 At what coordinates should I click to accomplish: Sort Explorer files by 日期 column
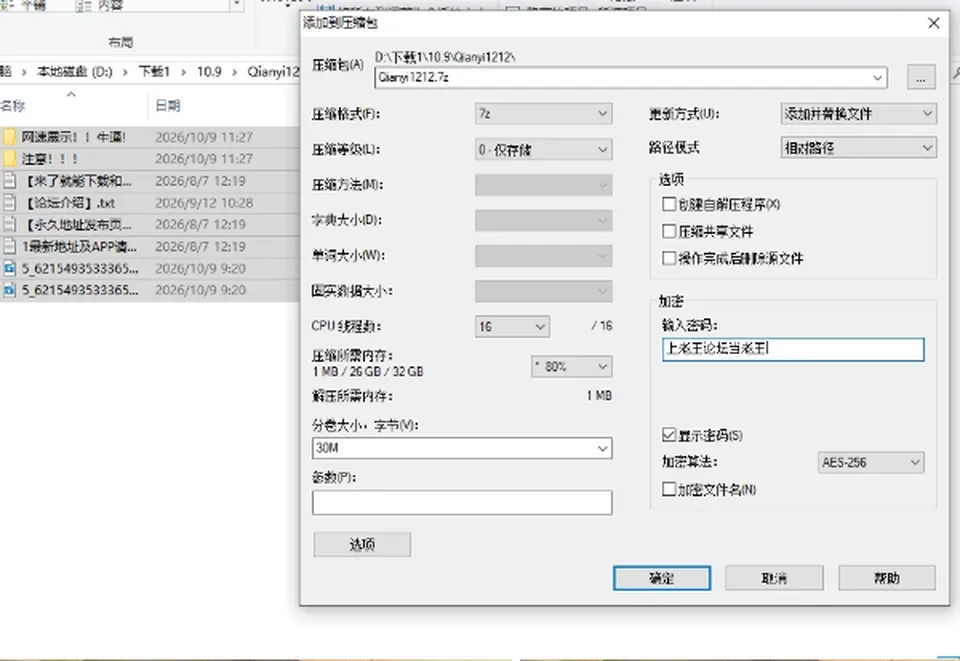point(168,105)
